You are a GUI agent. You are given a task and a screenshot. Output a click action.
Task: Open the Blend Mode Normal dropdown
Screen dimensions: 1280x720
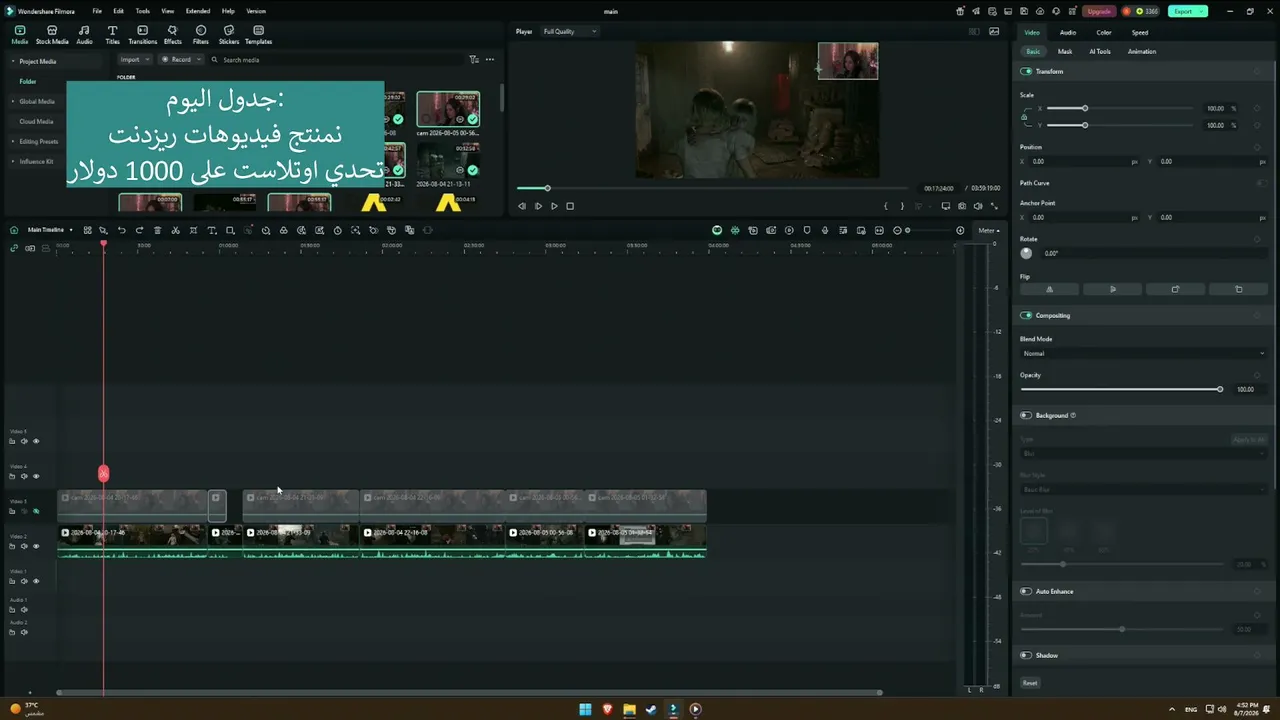click(x=1142, y=354)
